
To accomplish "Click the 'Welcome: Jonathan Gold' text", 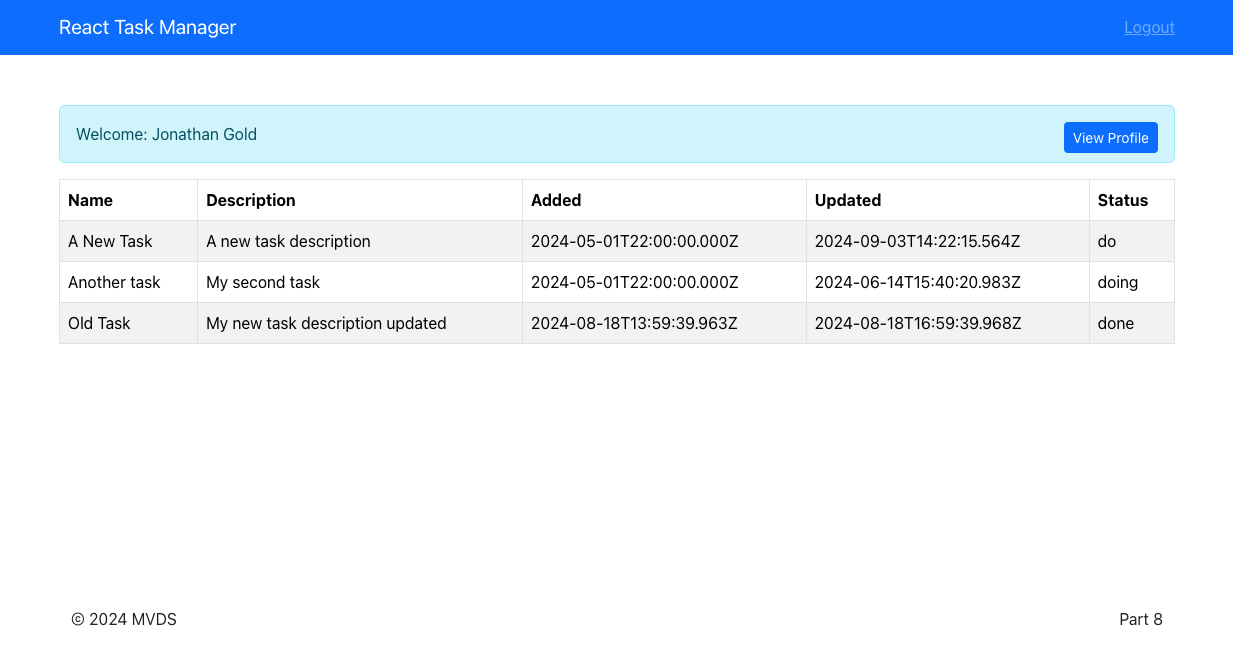I will coord(166,134).
